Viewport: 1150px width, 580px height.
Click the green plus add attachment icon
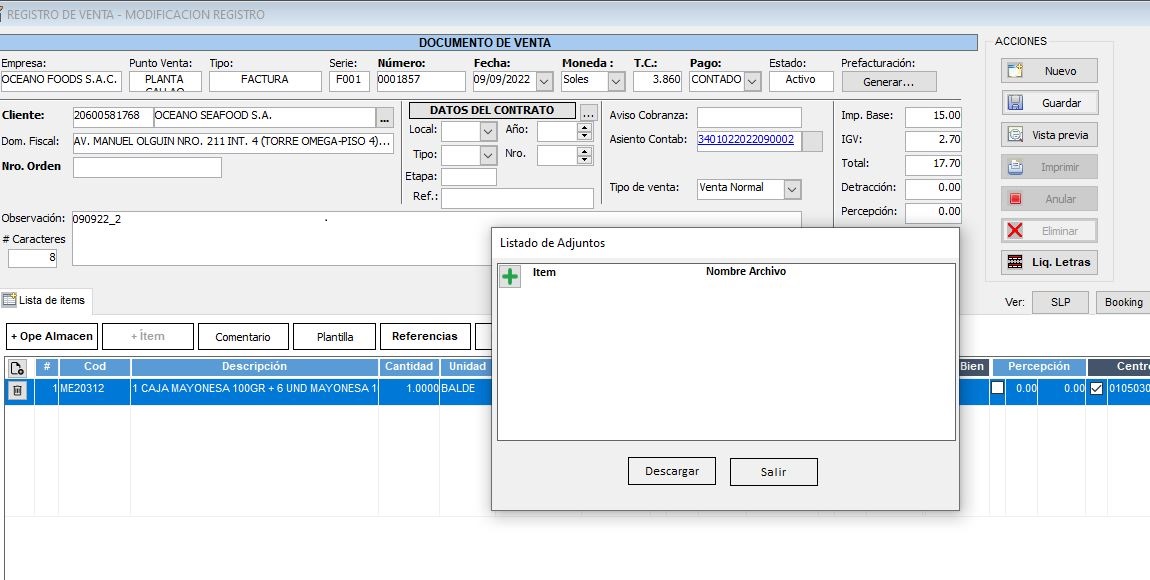click(x=510, y=277)
